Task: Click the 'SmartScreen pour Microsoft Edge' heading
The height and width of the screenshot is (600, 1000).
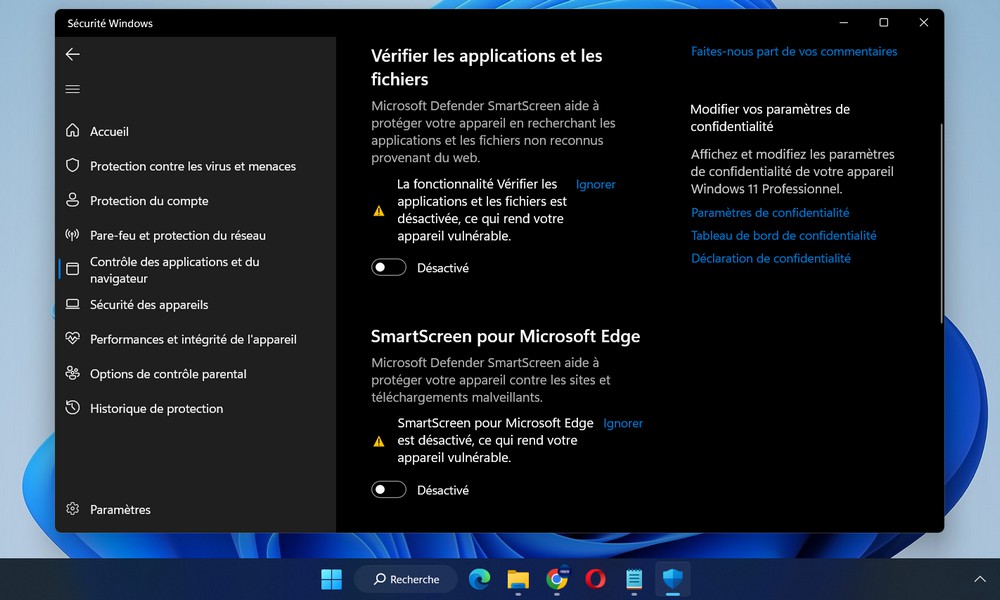Action: coord(505,336)
